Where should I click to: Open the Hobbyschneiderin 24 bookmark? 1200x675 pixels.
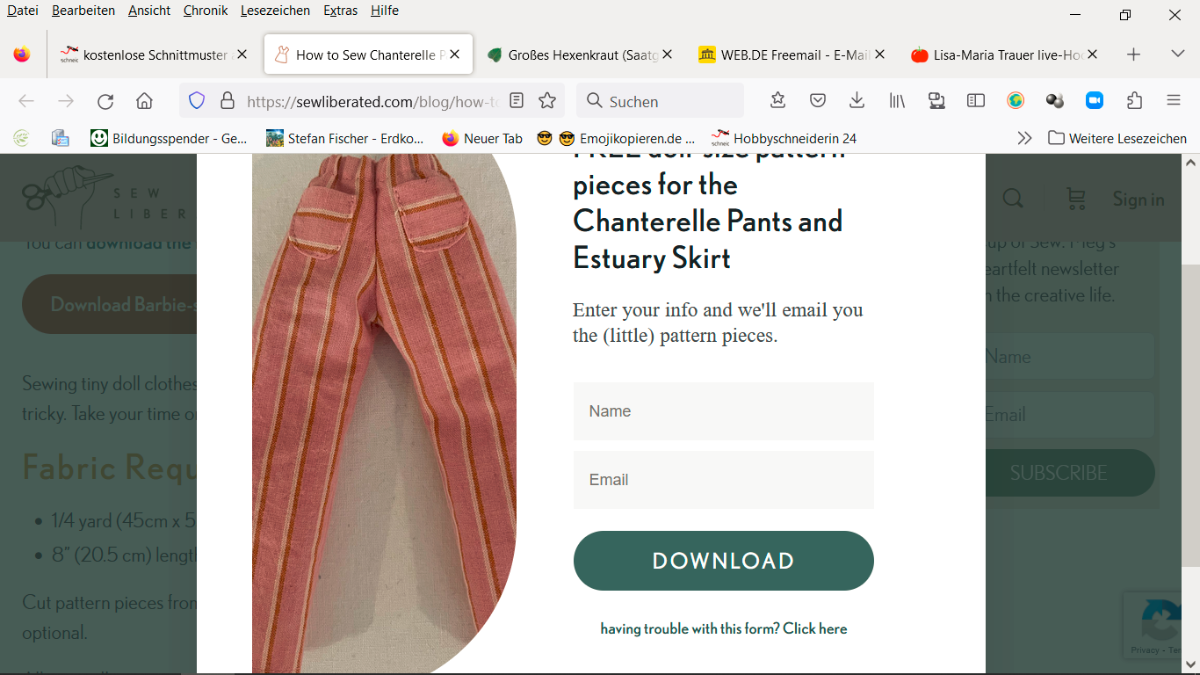[x=783, y=138]
